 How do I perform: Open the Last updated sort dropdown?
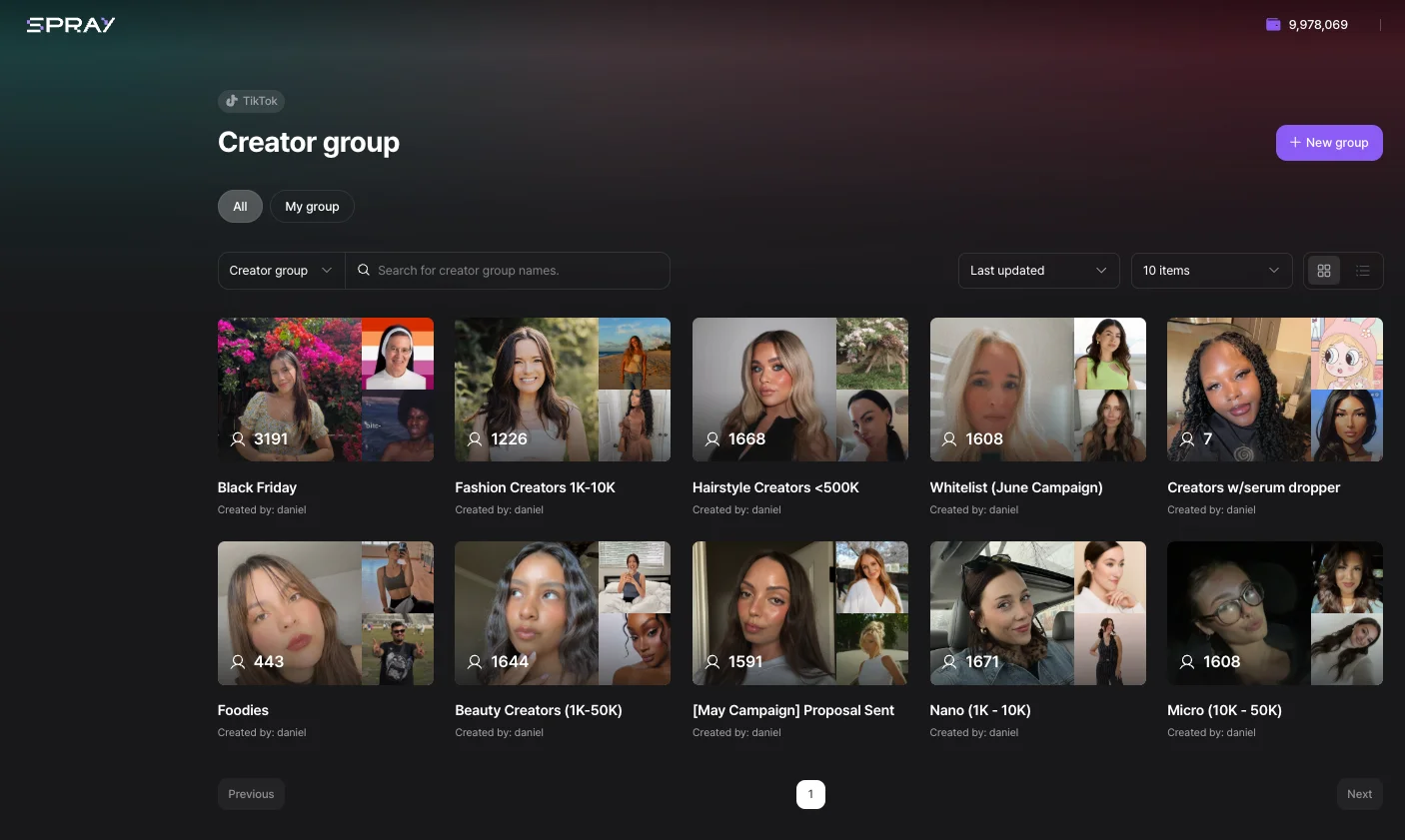point(1039,271)
